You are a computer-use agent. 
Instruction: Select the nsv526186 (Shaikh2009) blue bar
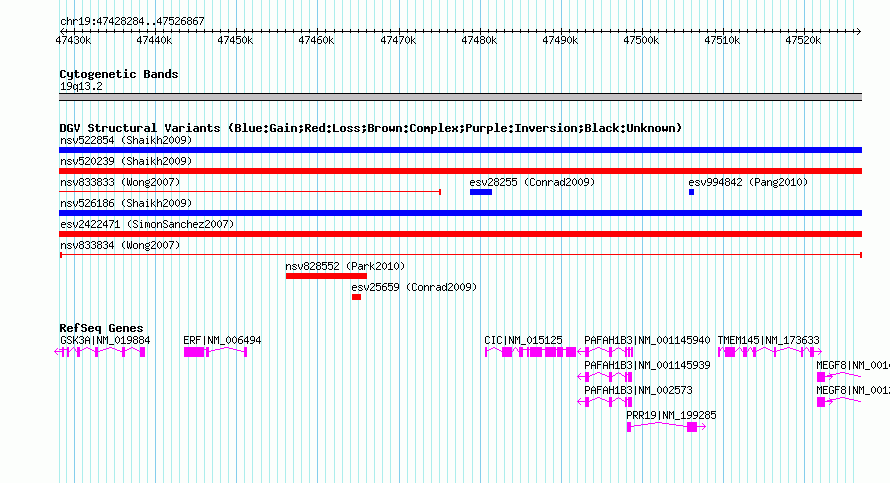tap(460, 213)
